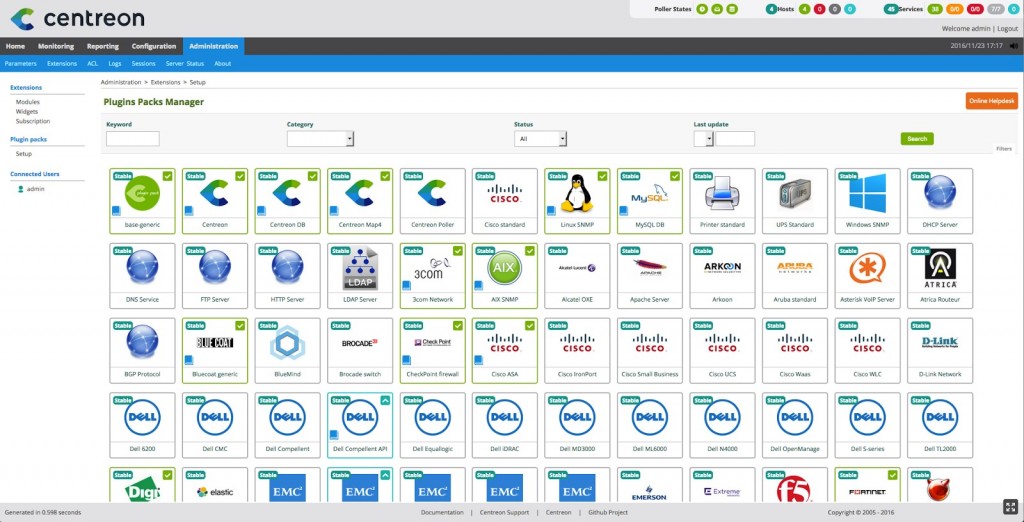The height and width of the screenshot is (522, 1024).
Task: Go to the Extensions submenu
Action: point(62,63)
